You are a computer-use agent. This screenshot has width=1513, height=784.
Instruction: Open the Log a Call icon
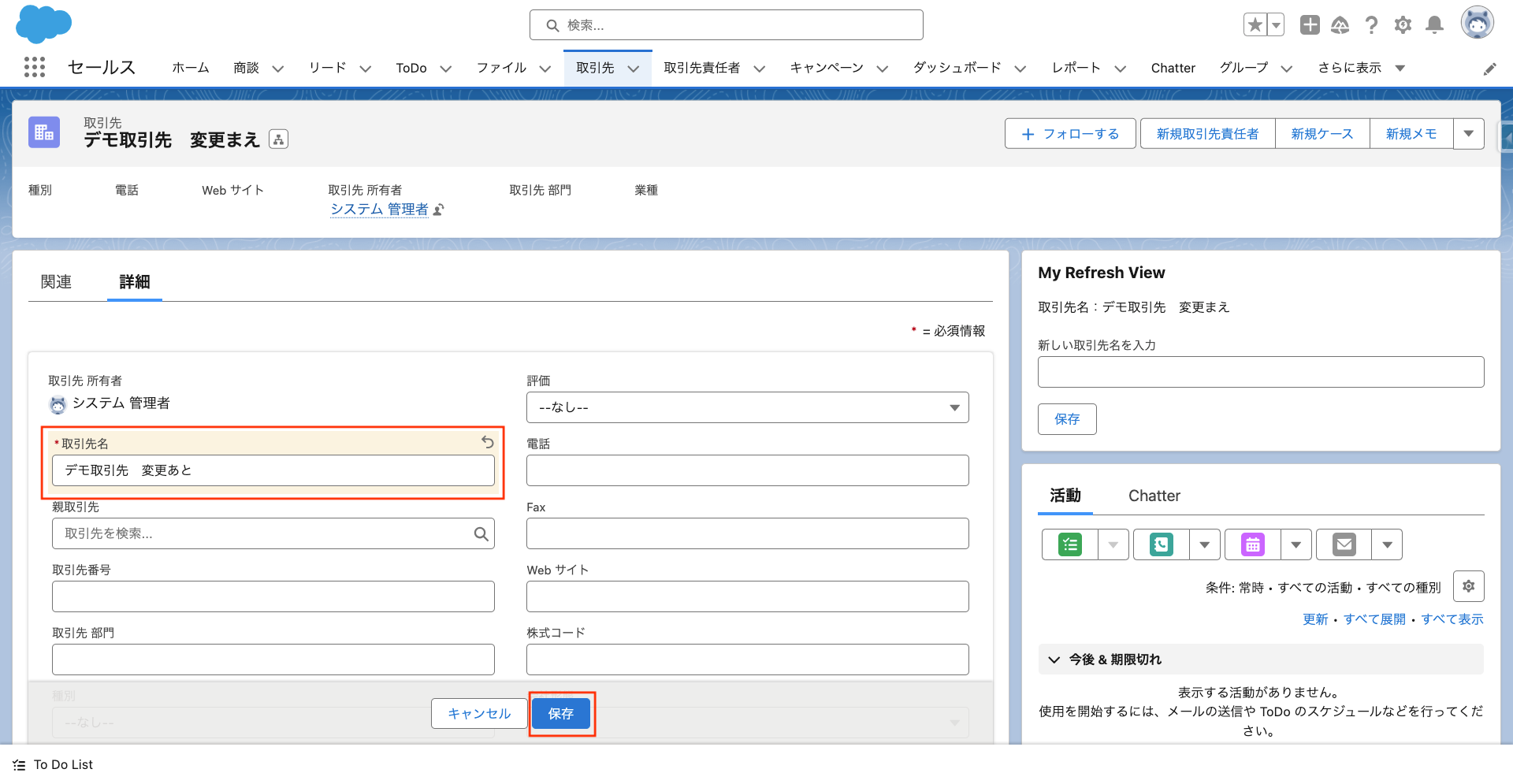pos(1160,544)
